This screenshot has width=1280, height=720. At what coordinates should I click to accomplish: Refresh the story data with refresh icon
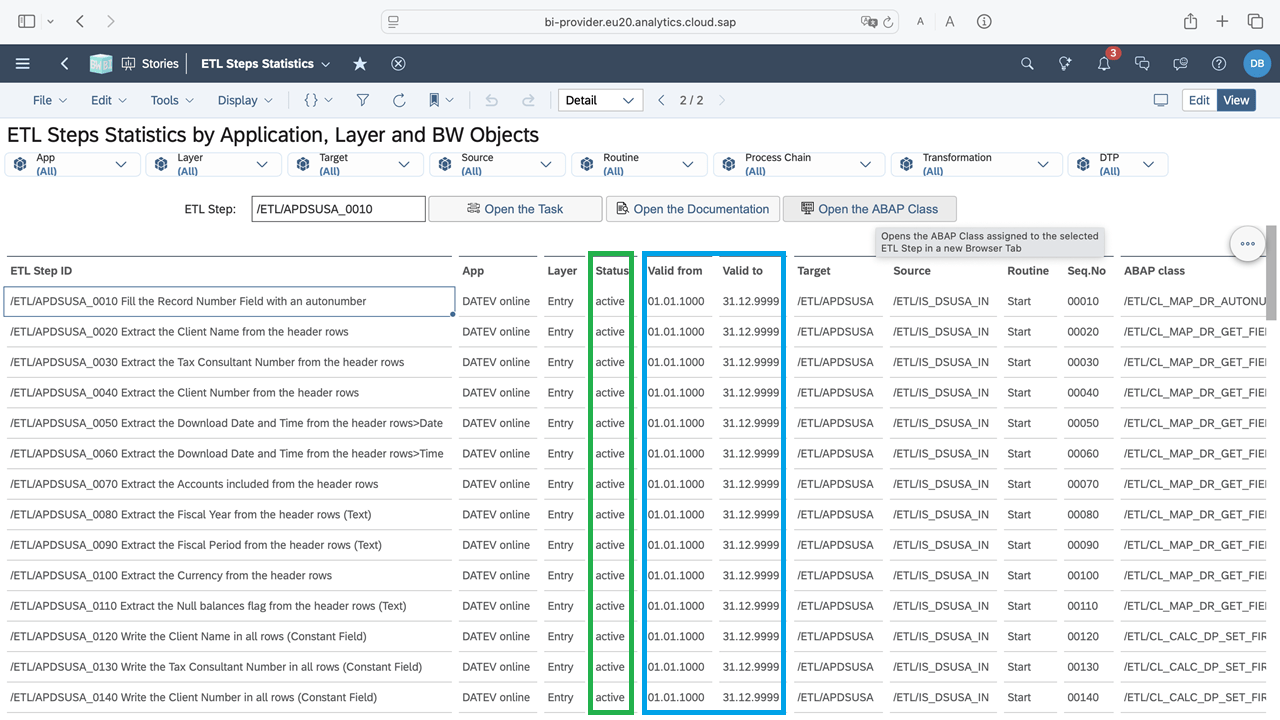point(399,100)
